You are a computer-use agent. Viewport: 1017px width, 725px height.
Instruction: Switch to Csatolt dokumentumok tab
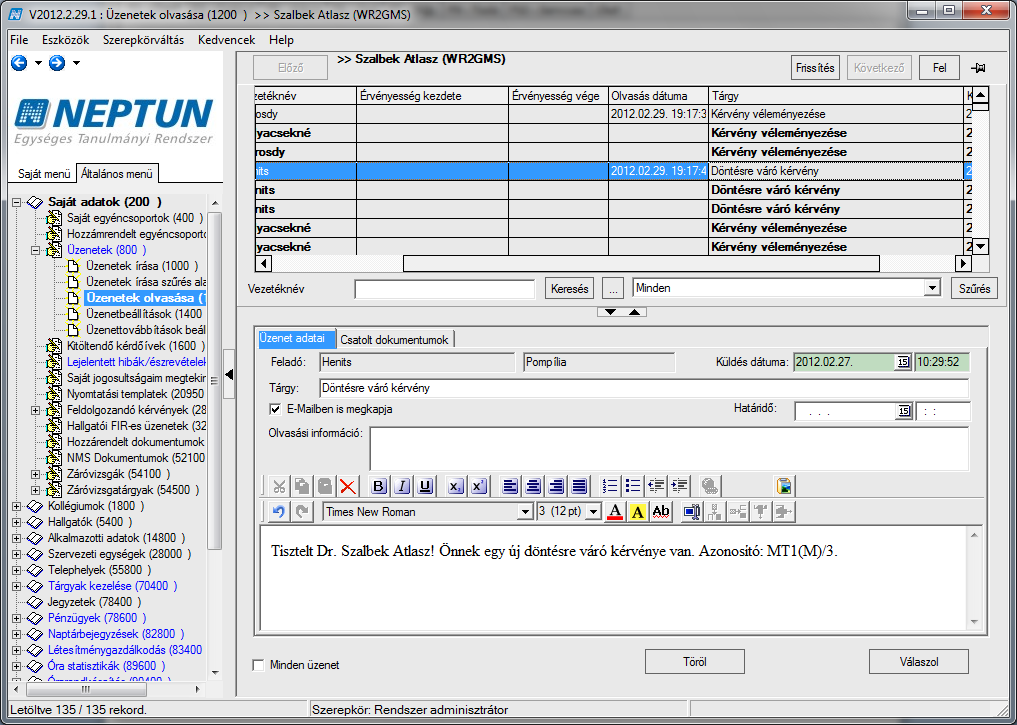point(394,339)
